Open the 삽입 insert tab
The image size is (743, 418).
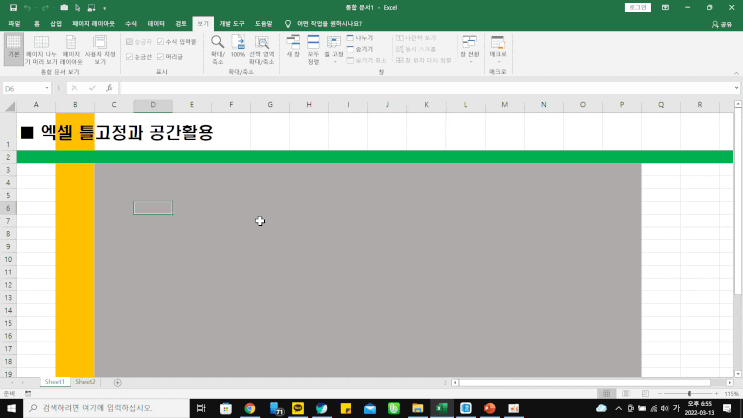pos(56,24)
